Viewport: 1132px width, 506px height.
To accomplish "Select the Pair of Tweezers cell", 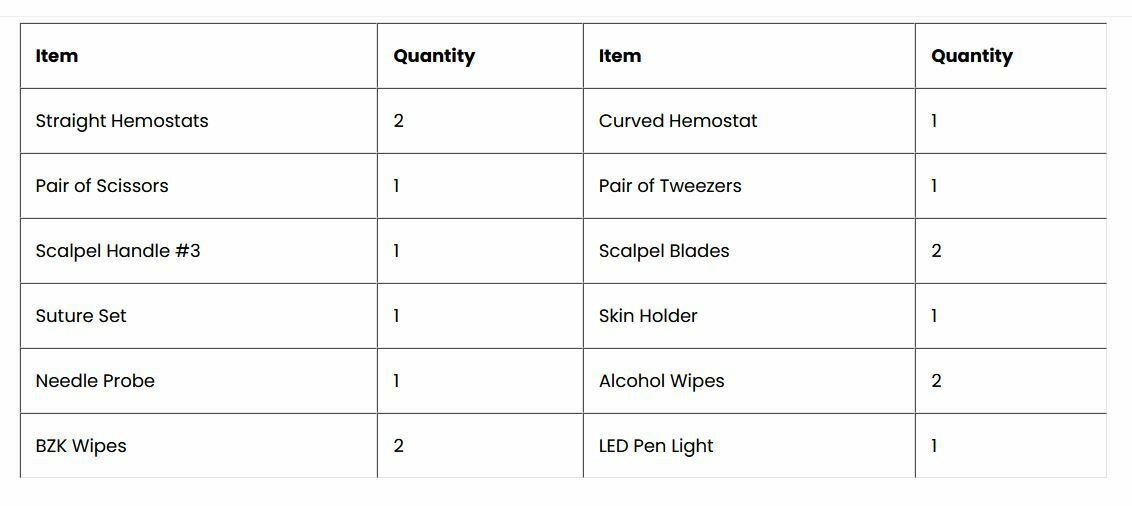I will [749, 186].
